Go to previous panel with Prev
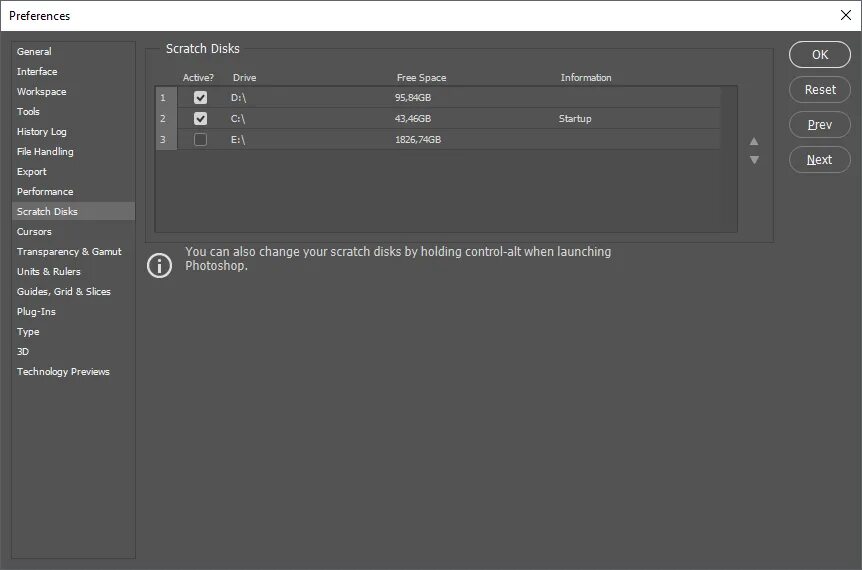Screen dimensions: 862x570 (x=820, y=125)
